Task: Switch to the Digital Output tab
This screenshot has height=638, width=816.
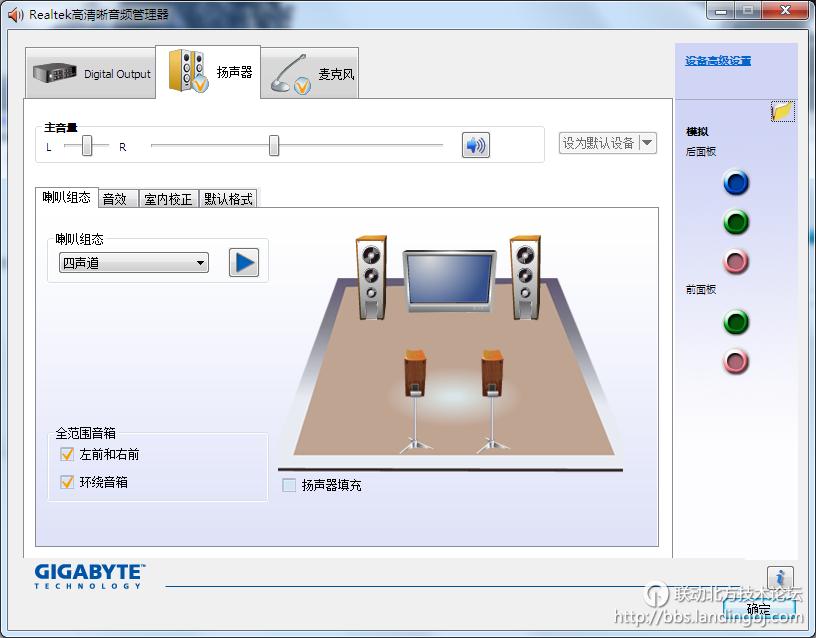Action: coord(90,73)
